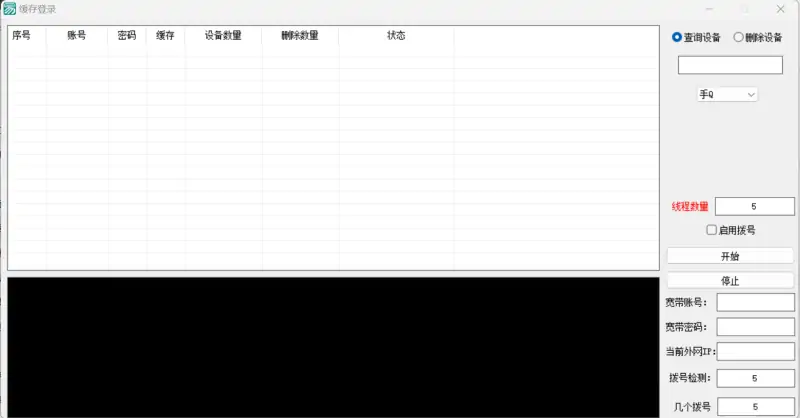Click the 停止 button

coord(730,281)
